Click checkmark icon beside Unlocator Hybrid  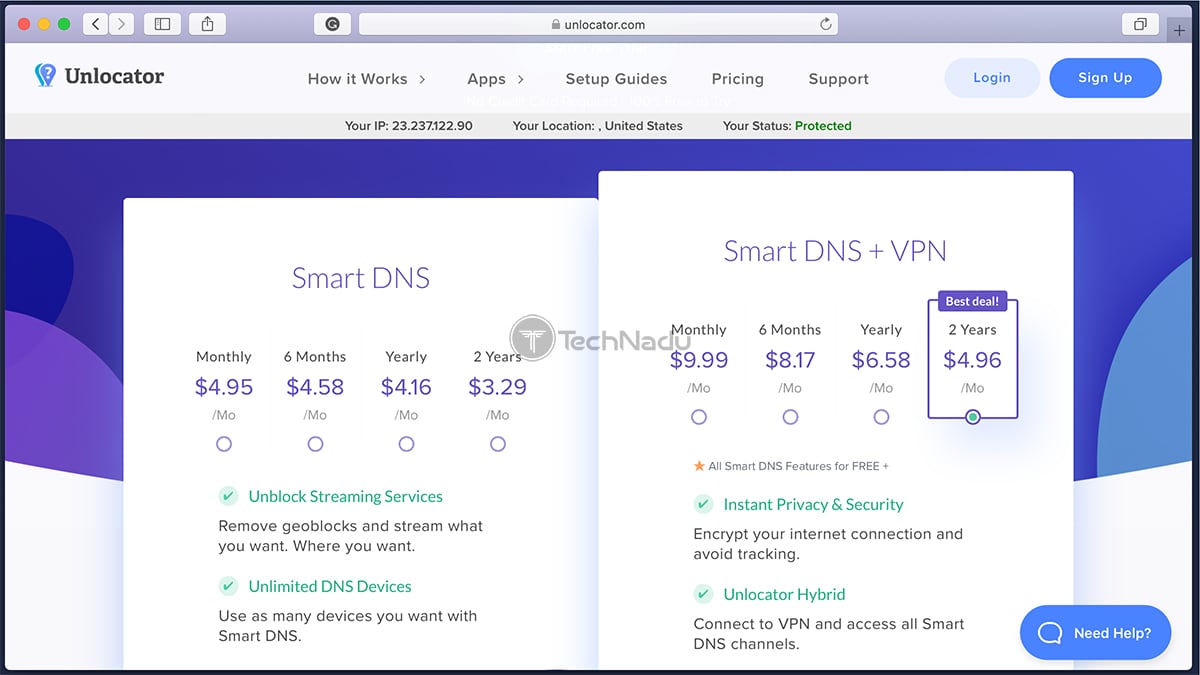[703, 594]
